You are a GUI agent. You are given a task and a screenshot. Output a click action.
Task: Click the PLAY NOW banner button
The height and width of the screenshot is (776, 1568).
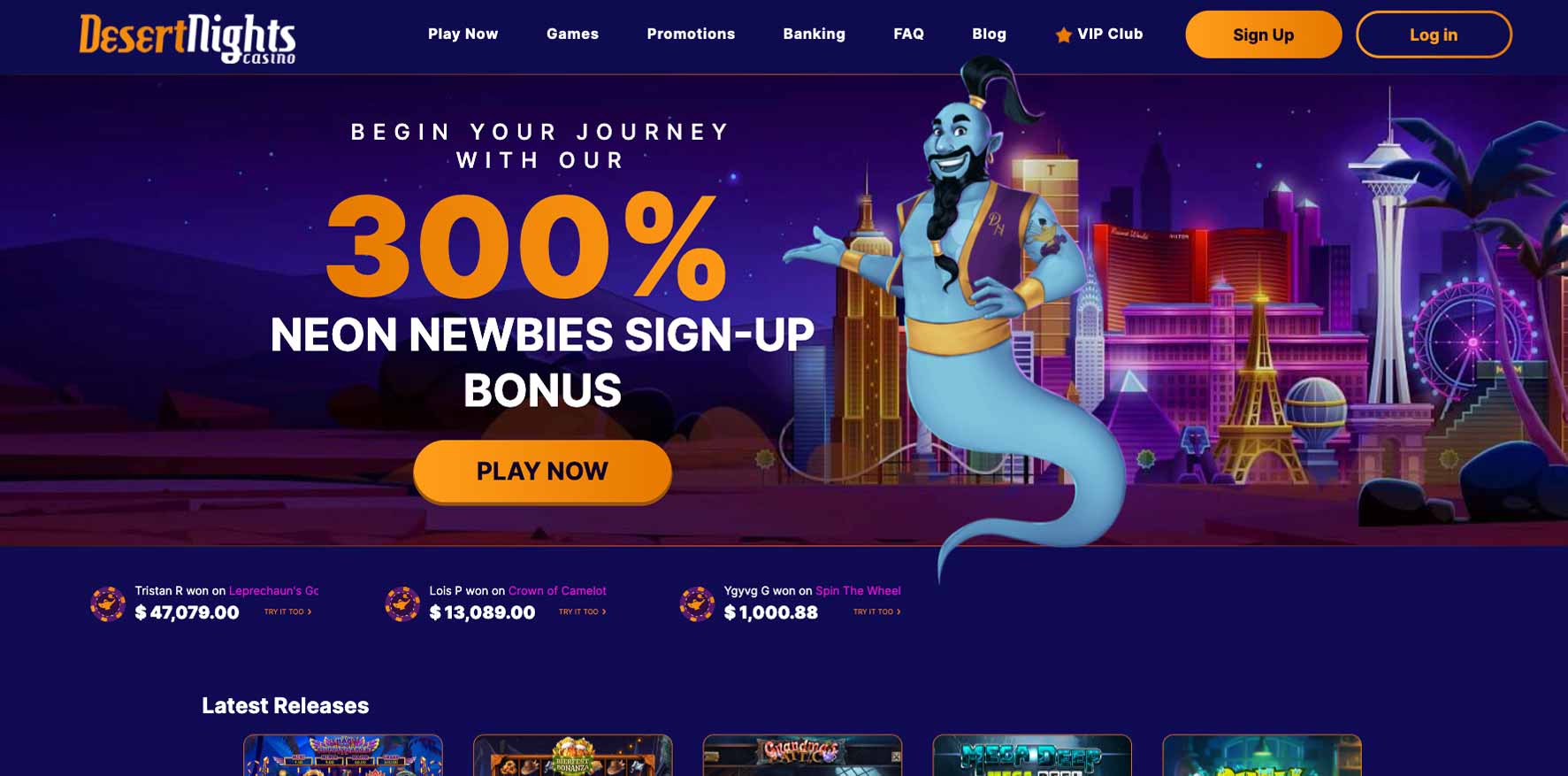[542, 471]
